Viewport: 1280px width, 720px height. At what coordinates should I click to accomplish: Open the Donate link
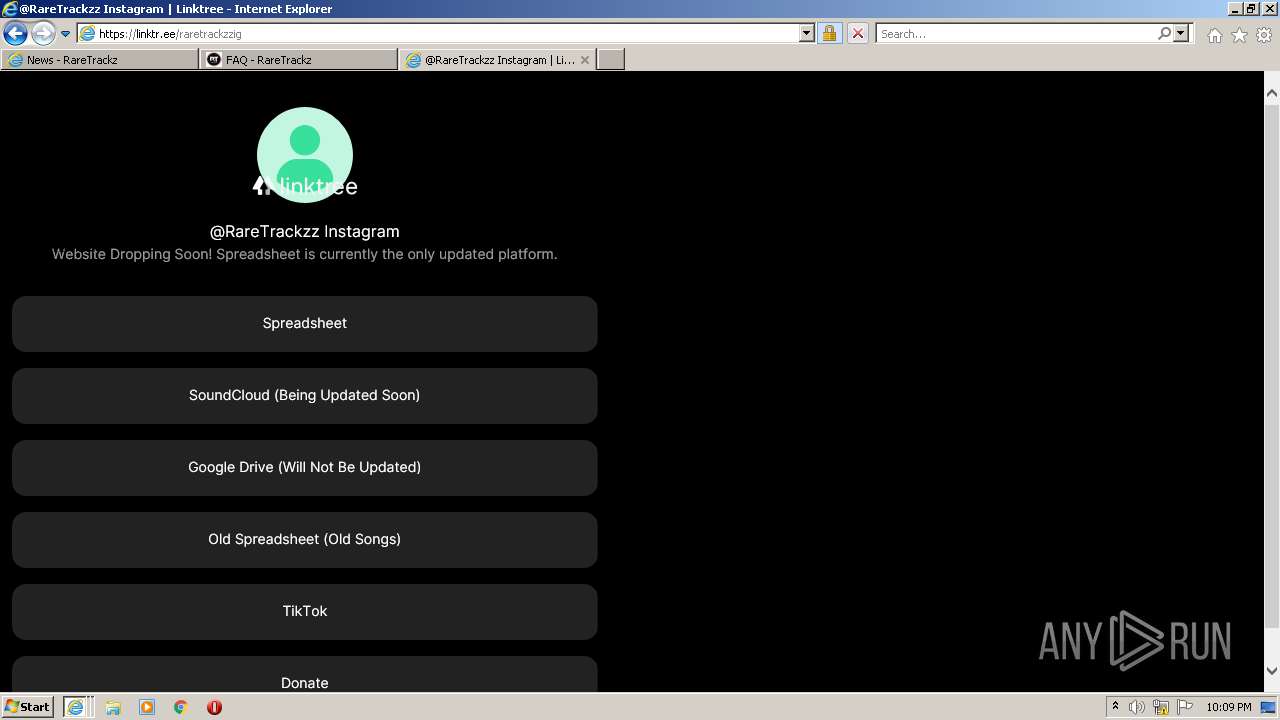point(305,675)
